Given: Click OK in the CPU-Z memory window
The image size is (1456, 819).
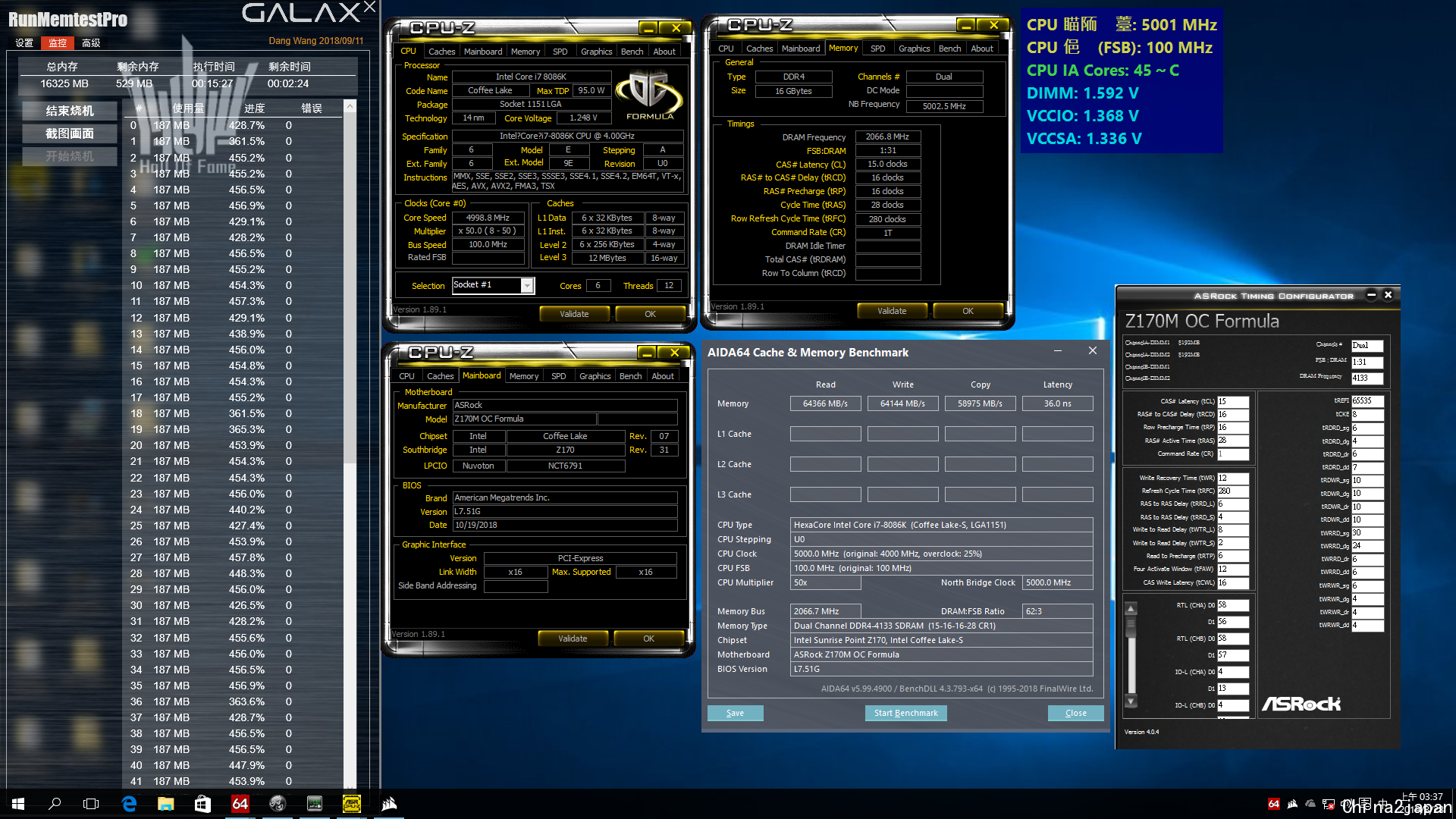Looking at the screenshot, I should (968, 311).
